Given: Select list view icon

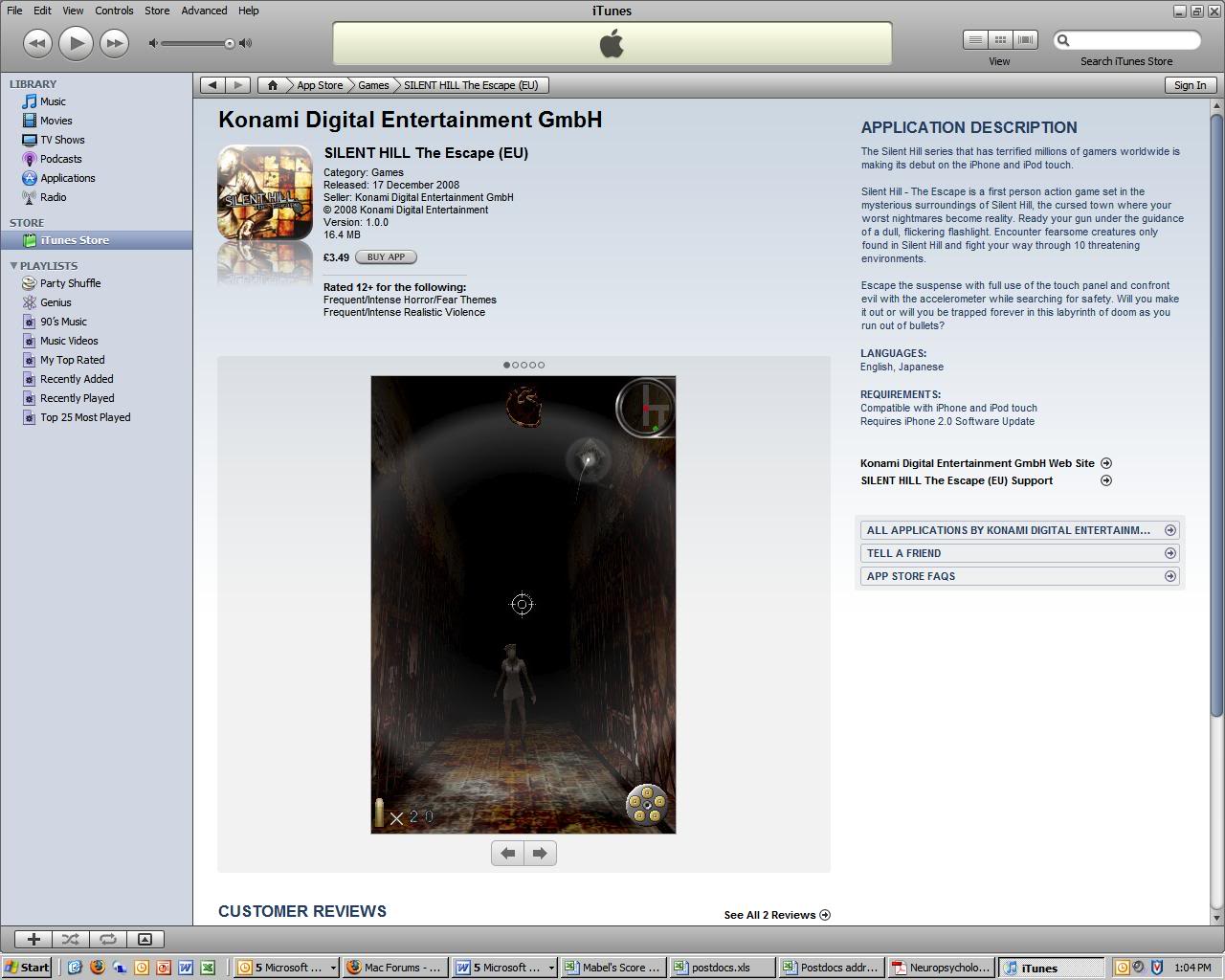Looking at the screenshot, I should point(975,40).
